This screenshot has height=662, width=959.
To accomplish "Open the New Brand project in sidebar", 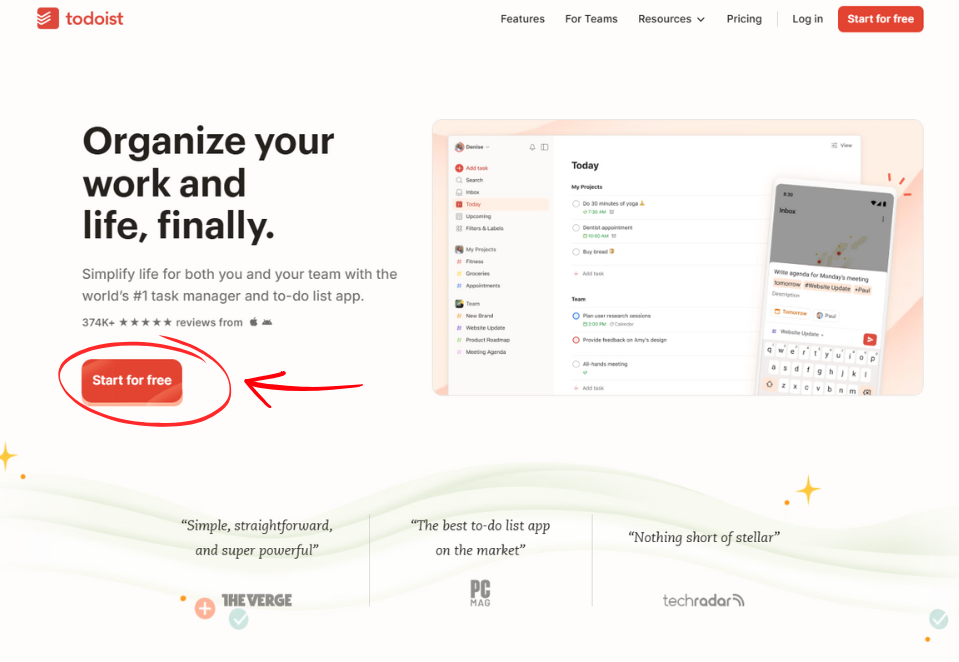I will [x=475, y=316].
